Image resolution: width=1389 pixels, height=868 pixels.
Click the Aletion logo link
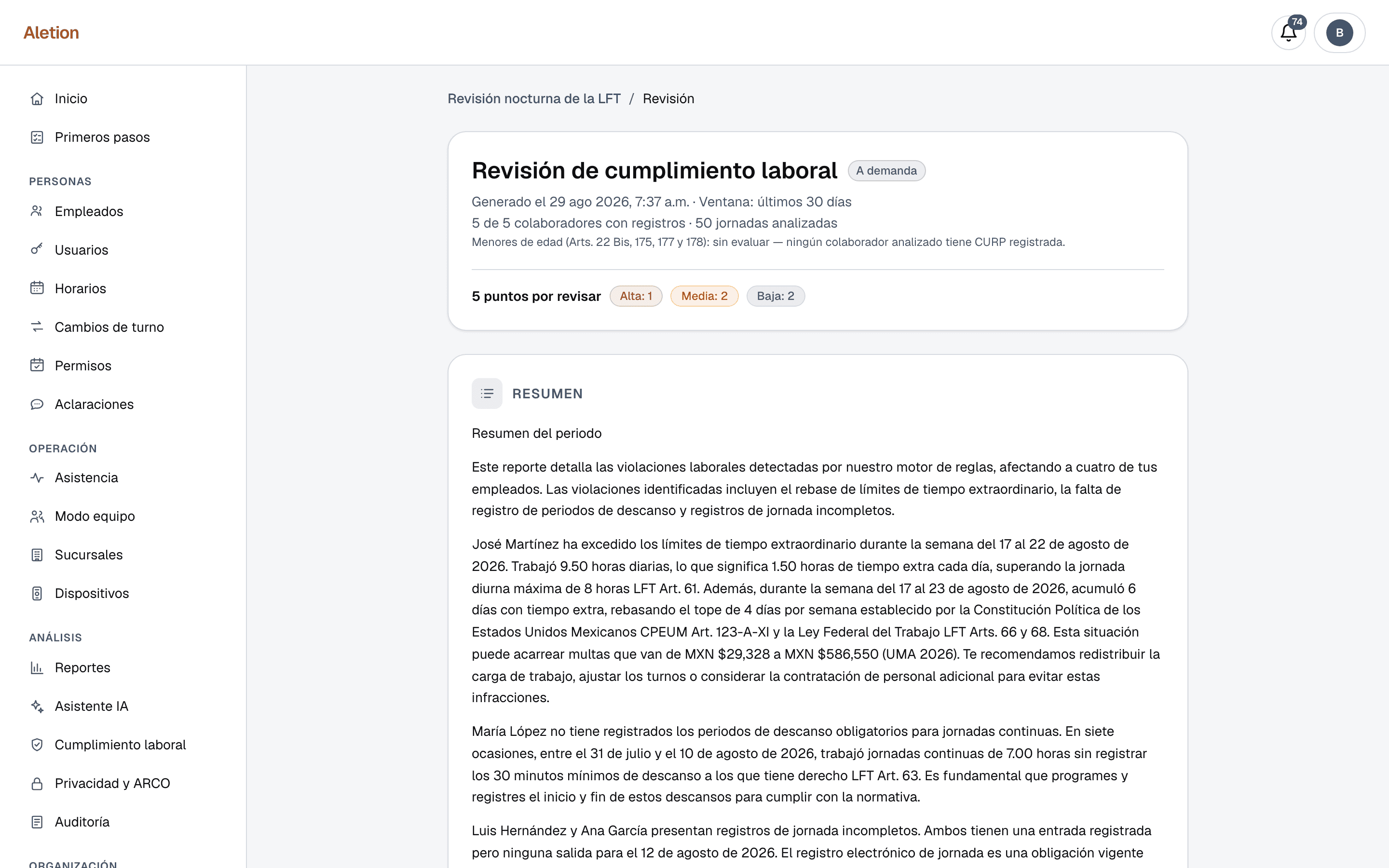pos(51,33)
